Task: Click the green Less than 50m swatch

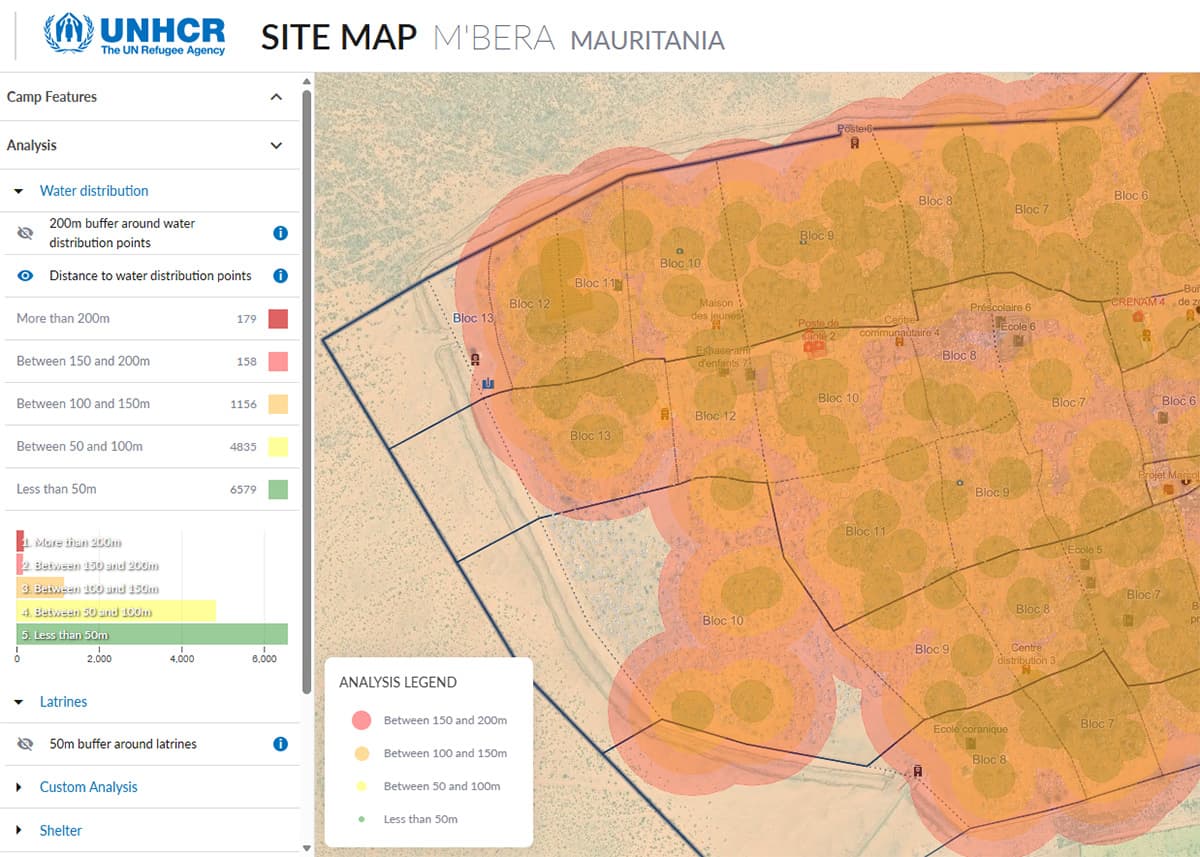Action: tap(278, 489)
